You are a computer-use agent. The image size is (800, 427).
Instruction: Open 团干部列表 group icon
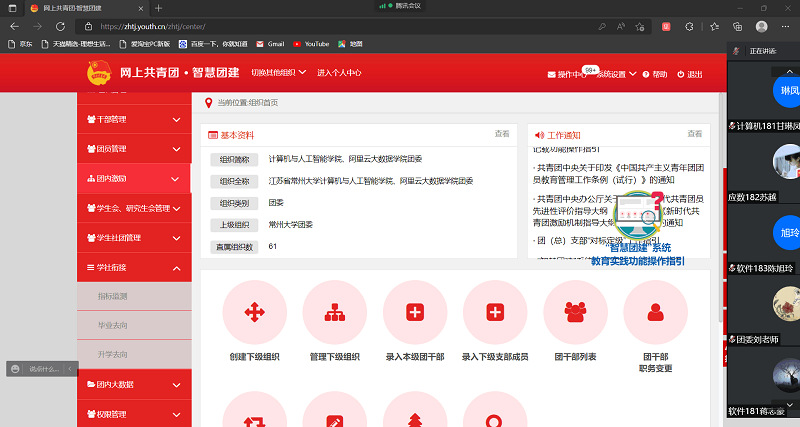point(576,312)
